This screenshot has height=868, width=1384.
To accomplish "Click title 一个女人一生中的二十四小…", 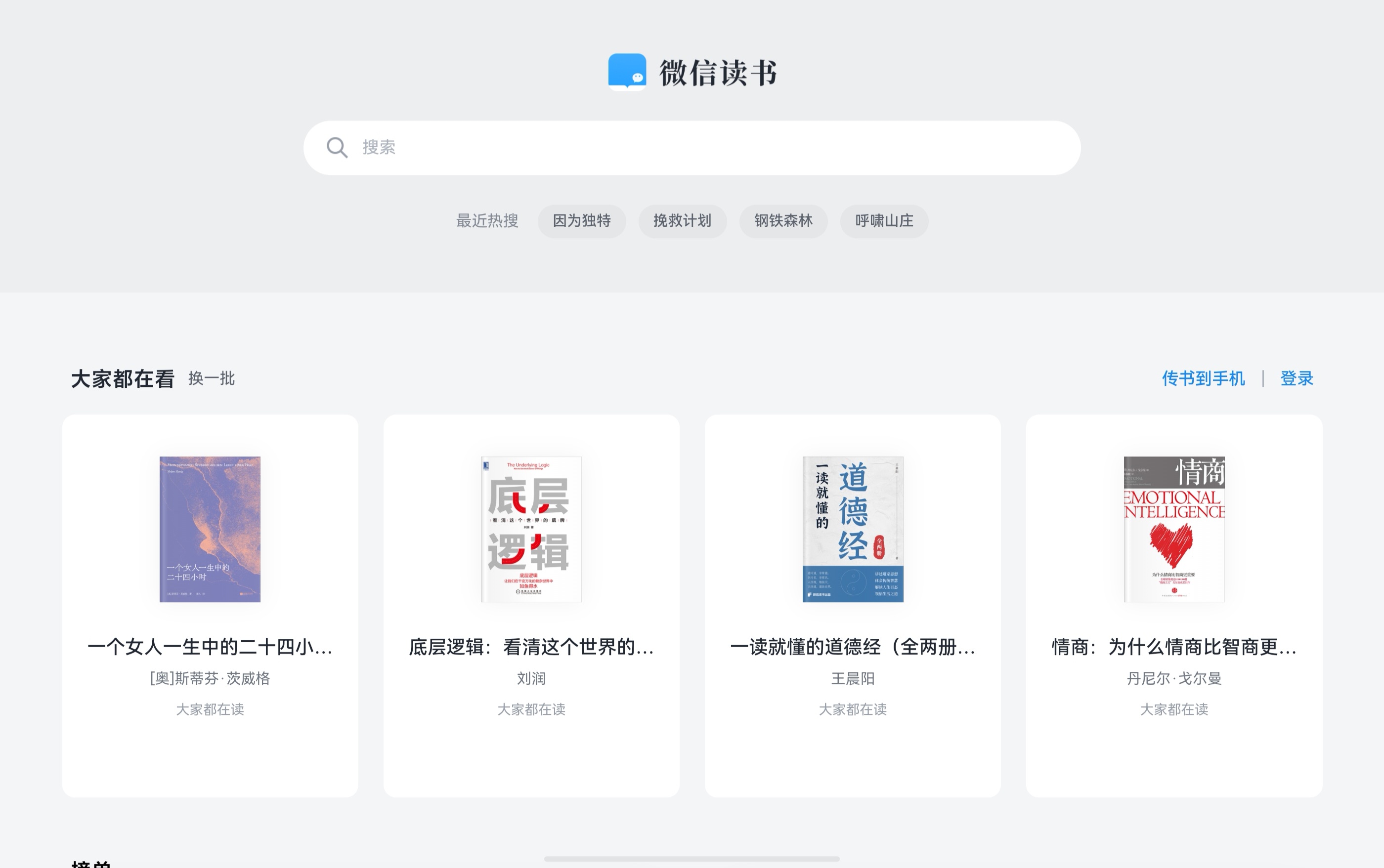I will tap(210, 647).
